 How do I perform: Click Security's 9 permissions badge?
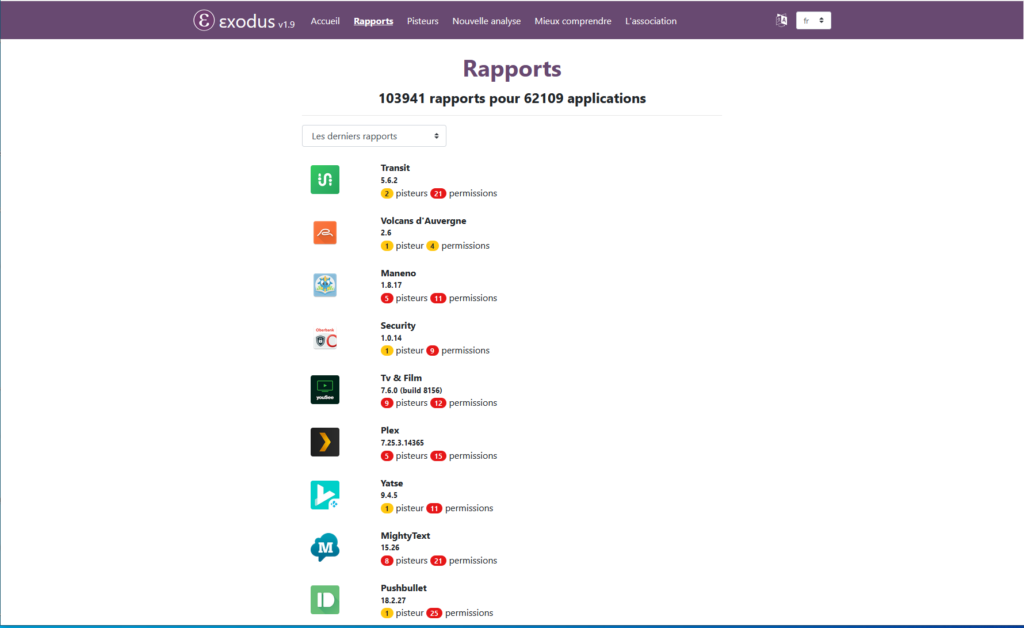(x=432, y=351)
